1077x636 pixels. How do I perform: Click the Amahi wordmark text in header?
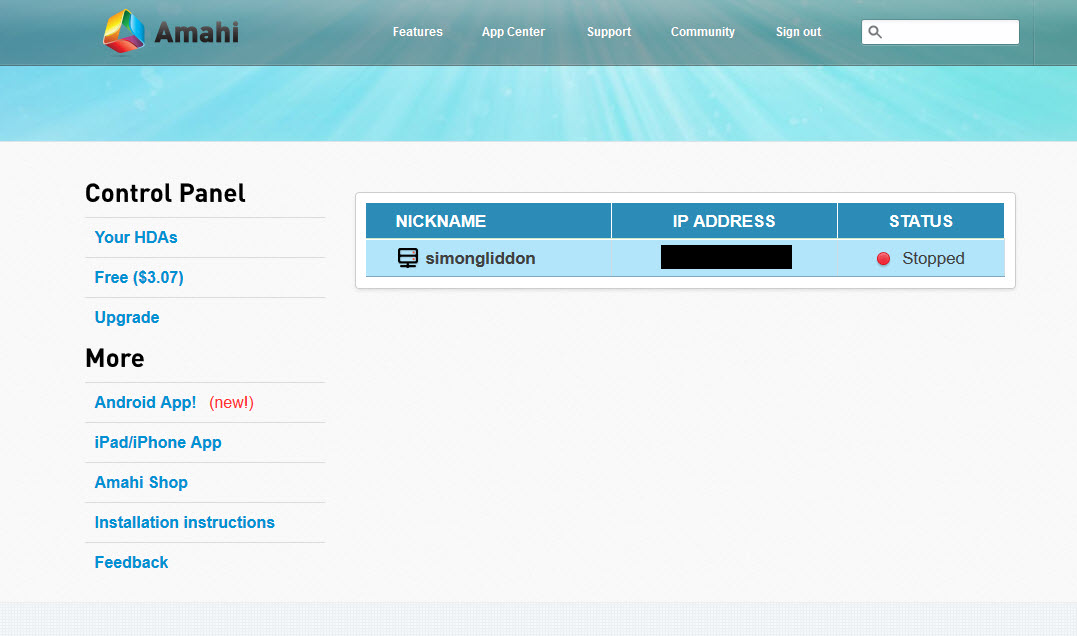(196, 32)
